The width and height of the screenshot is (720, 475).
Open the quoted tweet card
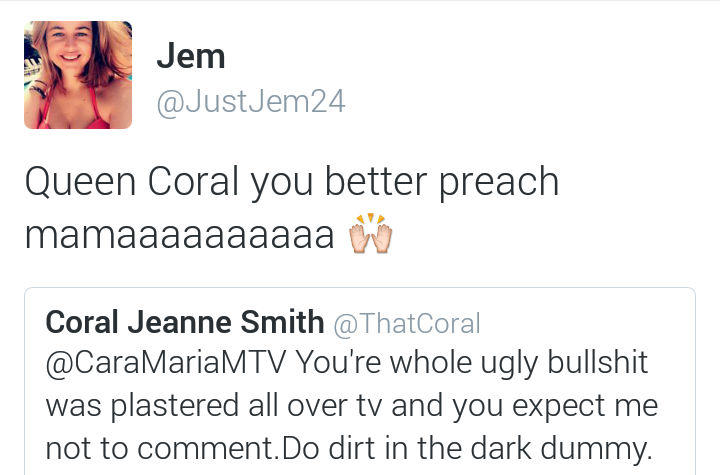pos(360,381)
